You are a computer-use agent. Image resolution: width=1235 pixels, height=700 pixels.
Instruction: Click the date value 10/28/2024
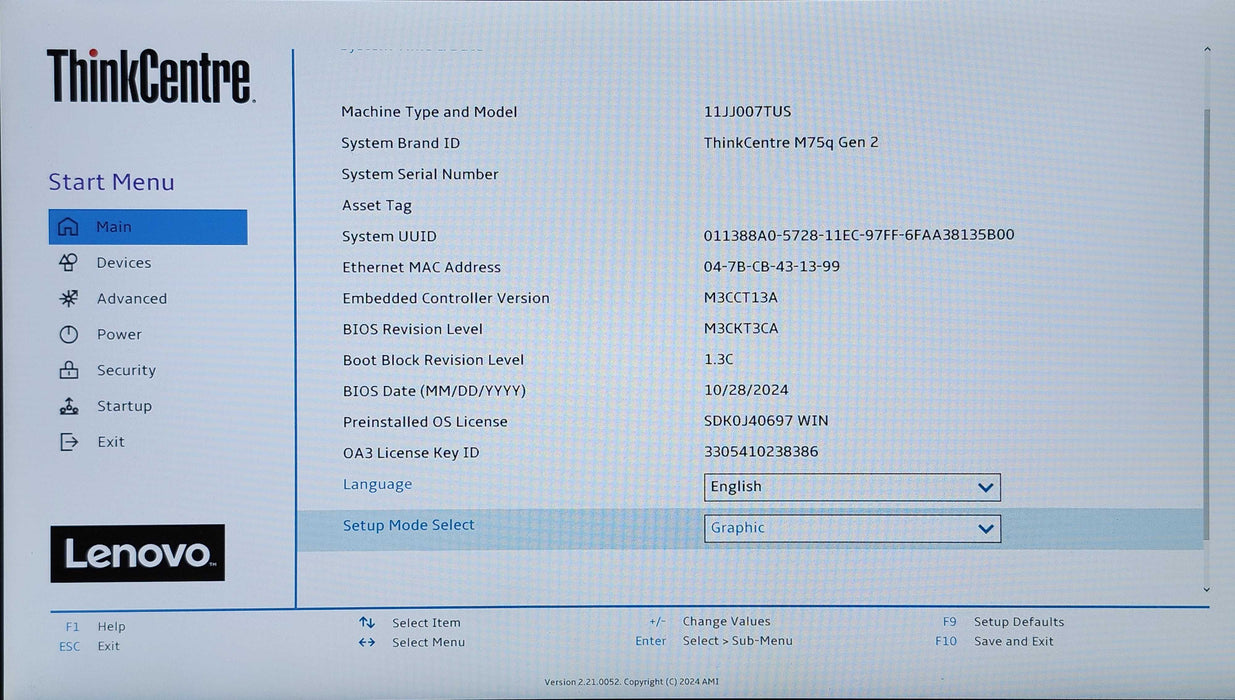pyautogui.click(x=746, y=390)
